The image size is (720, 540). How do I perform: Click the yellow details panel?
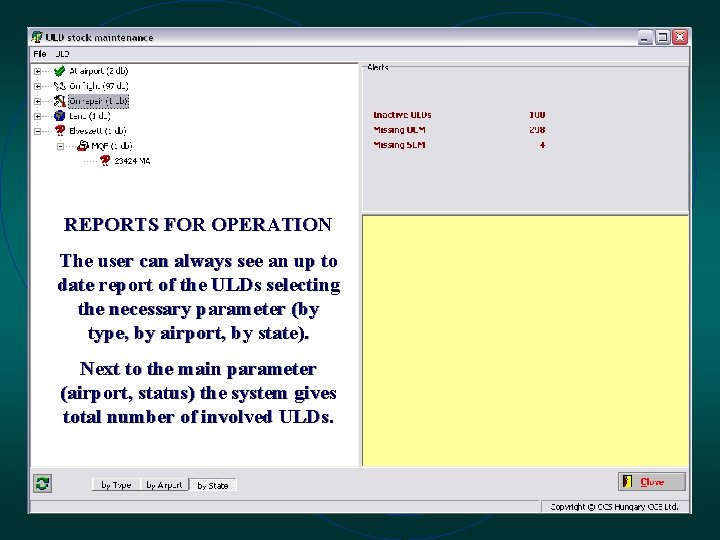click(525, 341)
